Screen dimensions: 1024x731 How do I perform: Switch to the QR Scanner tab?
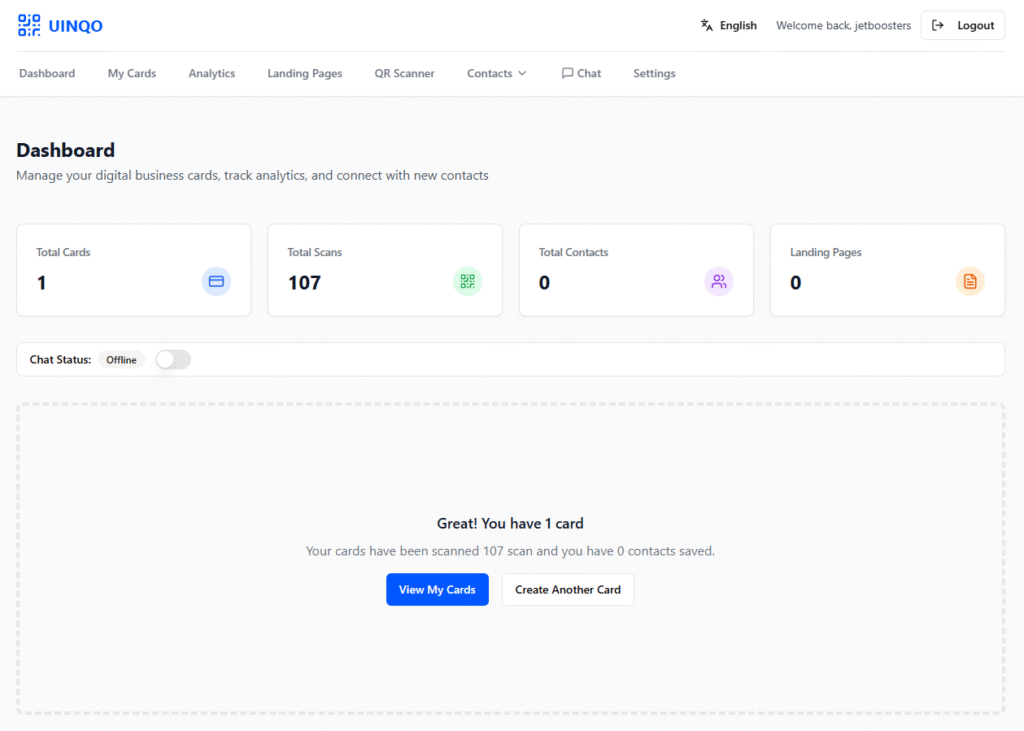tap(404, 73)
